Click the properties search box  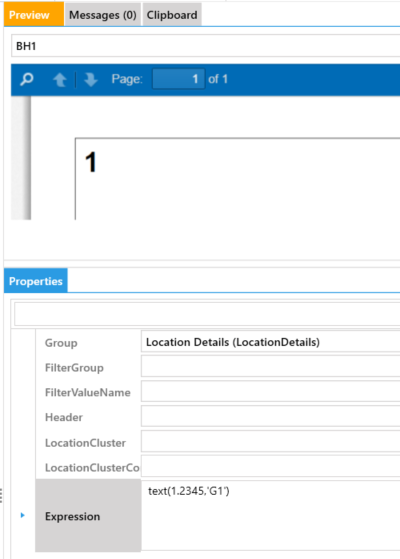pos(207,314)
